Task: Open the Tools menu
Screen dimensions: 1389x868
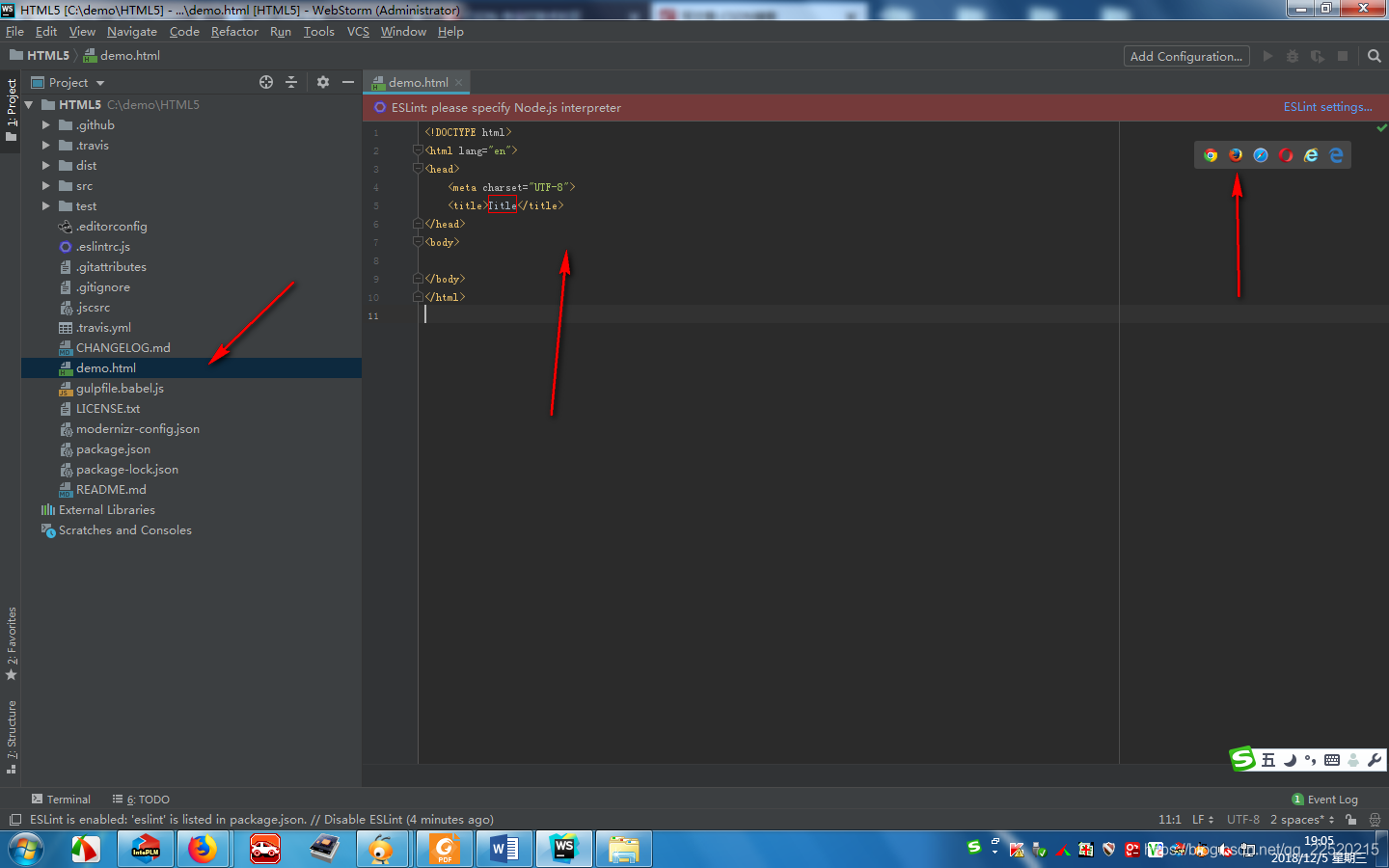Action: 318,32
